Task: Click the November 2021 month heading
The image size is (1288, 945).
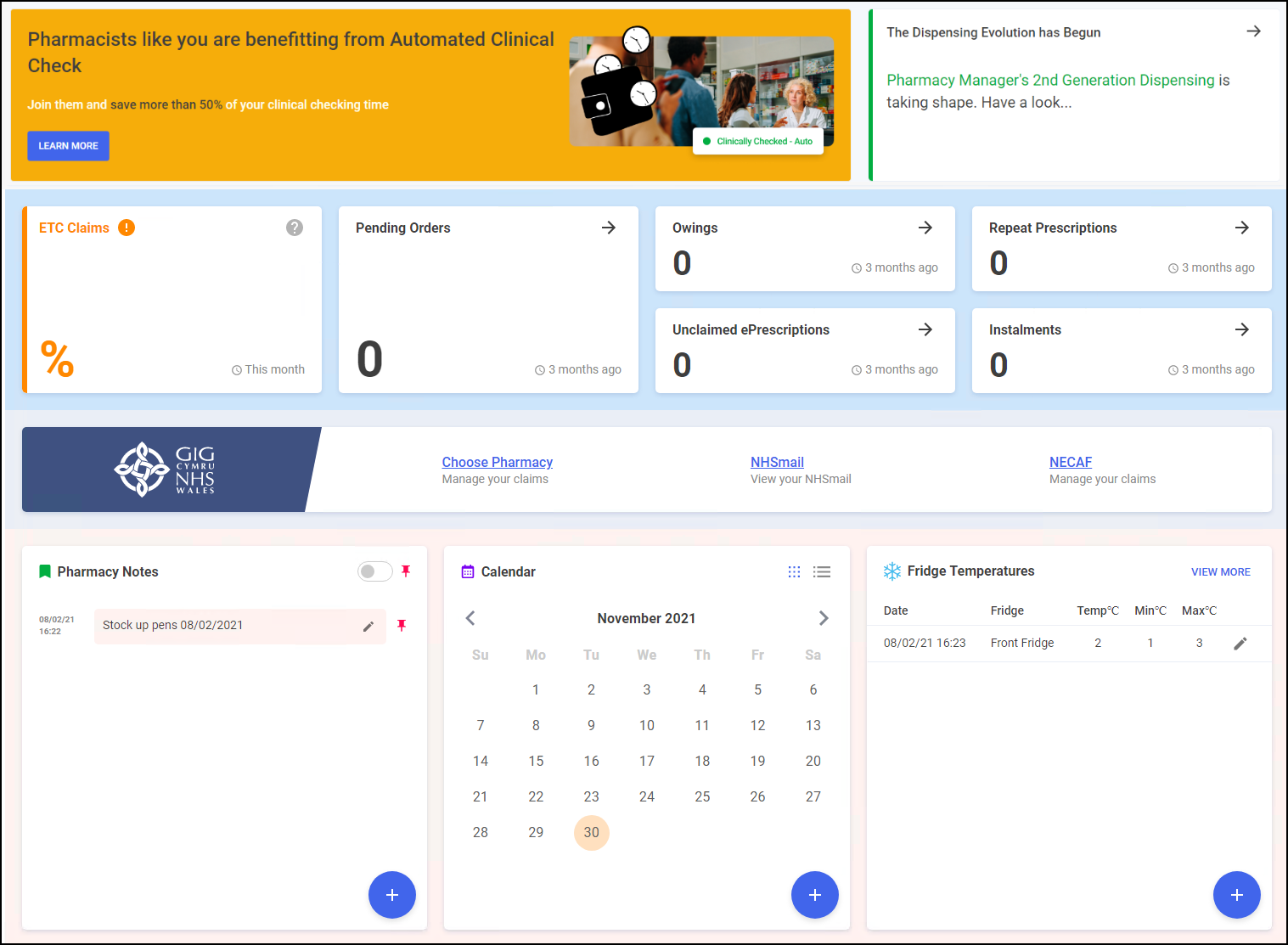Action: click(646, 618)
